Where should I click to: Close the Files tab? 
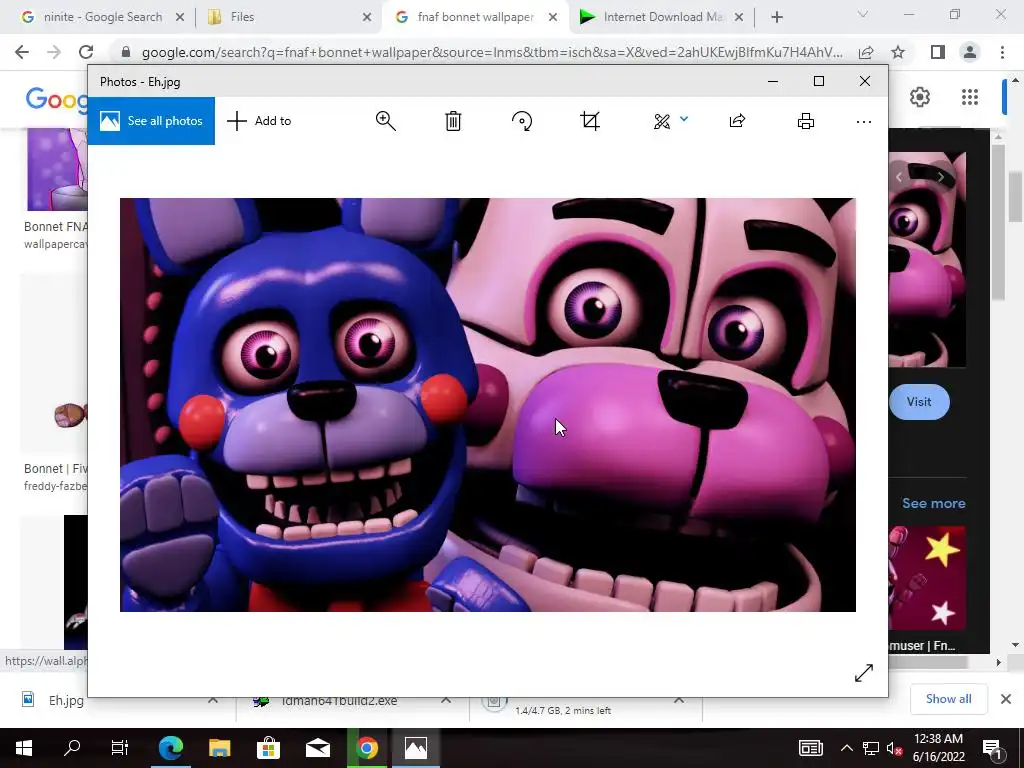(366, 18)
